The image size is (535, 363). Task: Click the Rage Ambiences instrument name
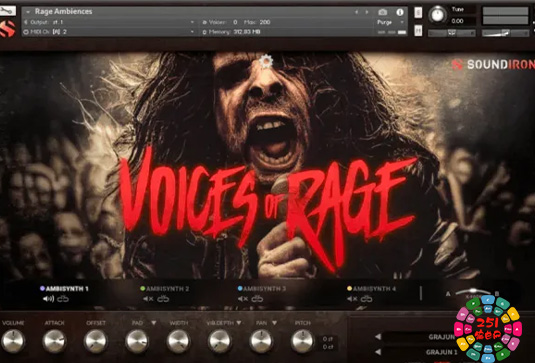point(63,12)
